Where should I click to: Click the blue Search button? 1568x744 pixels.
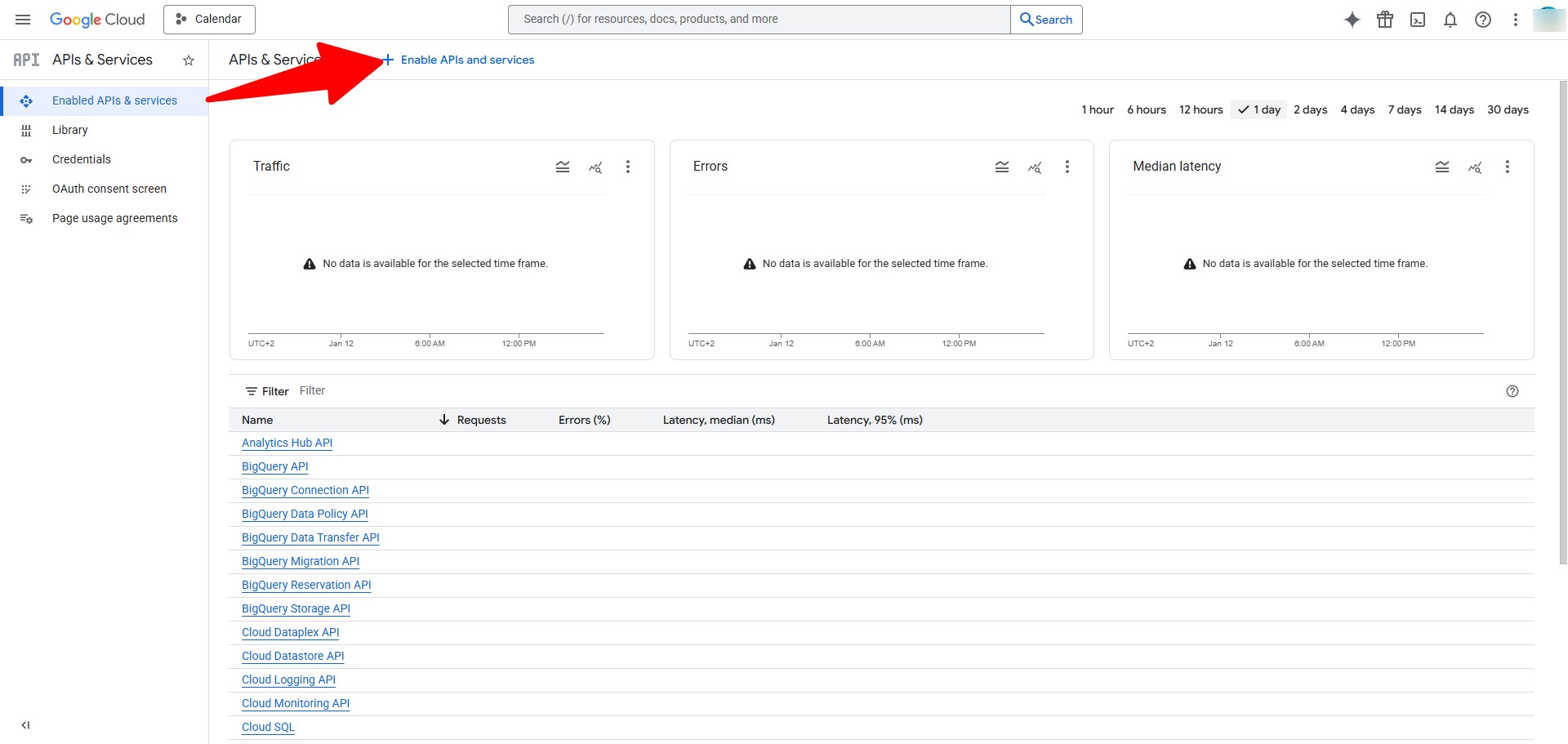[1046, 20]
